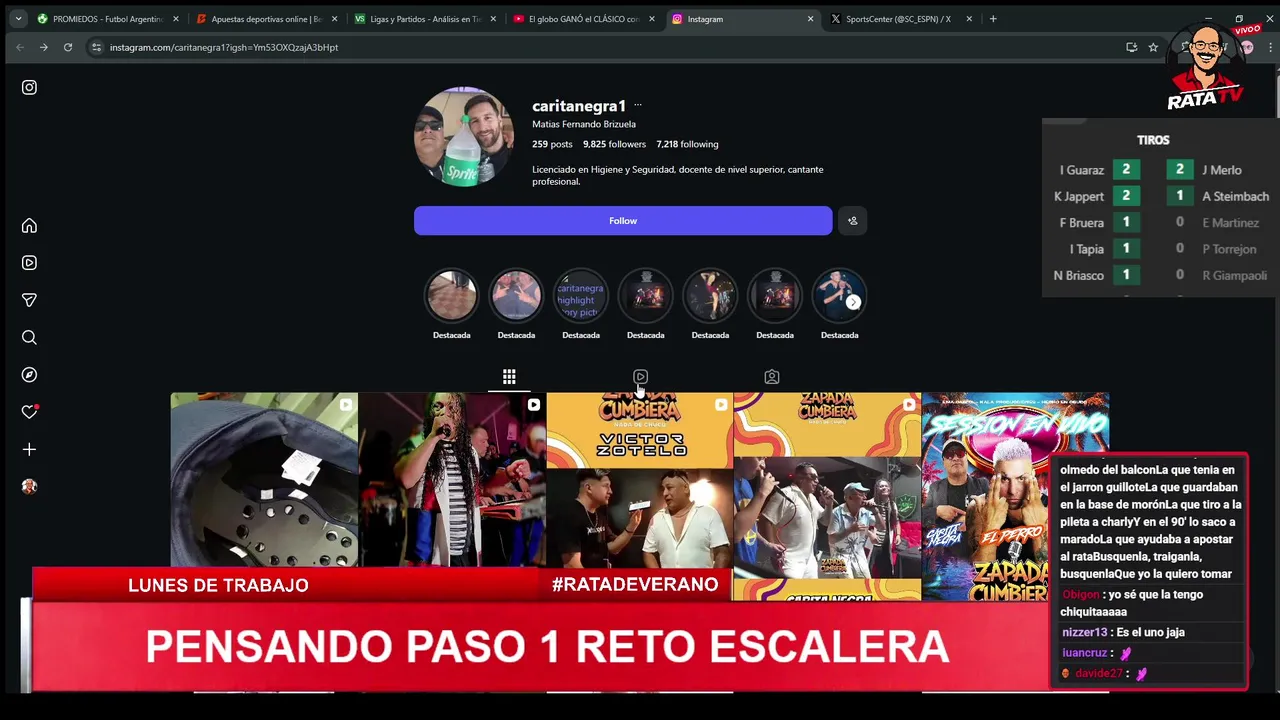Click the profile bio text
1280x720 pixels.
[678, 175]
